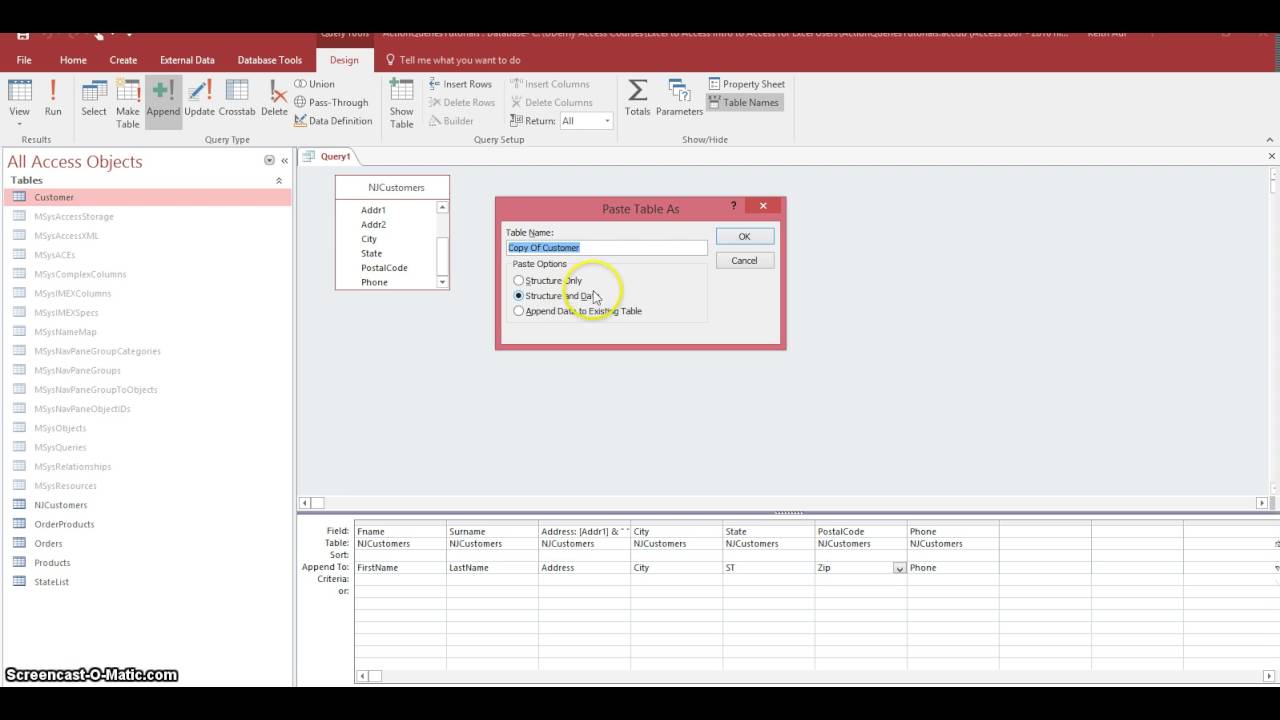Open the expression Builder
Image resolution: width=1280 pixels, height=720 pixels.
tap(451, 121)
